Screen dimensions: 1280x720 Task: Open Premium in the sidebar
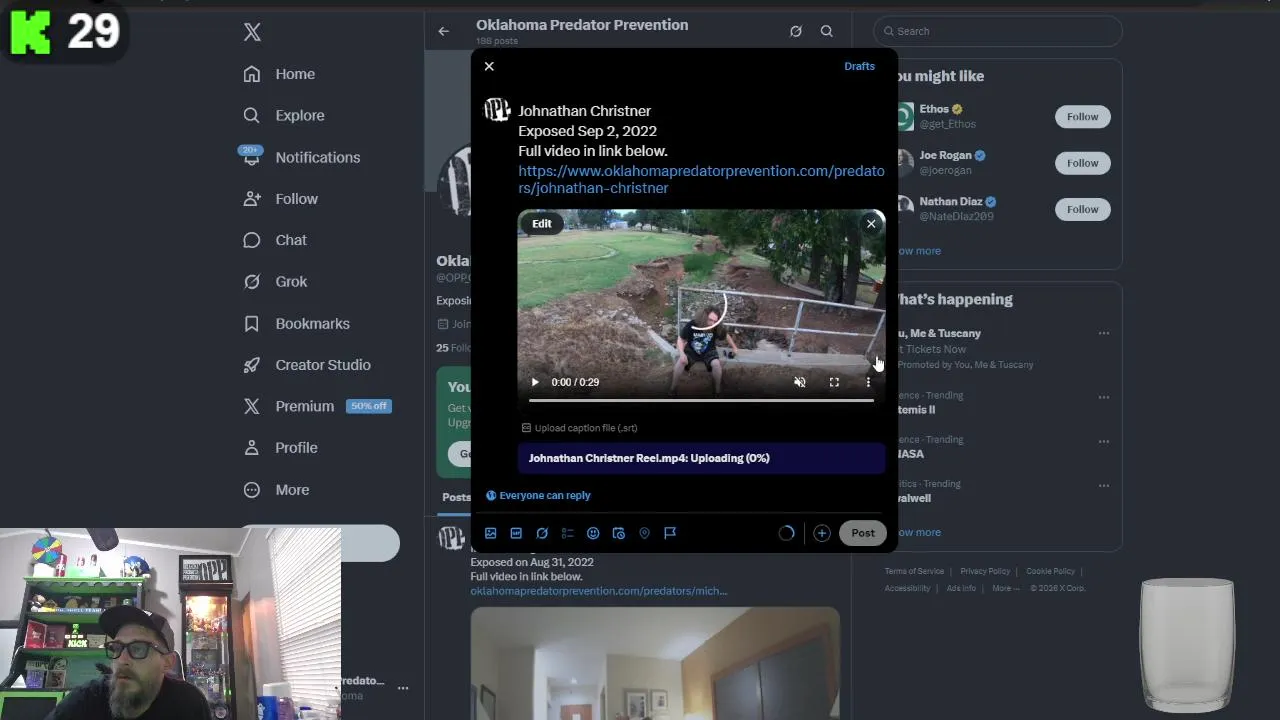click(x=317, y=406)
